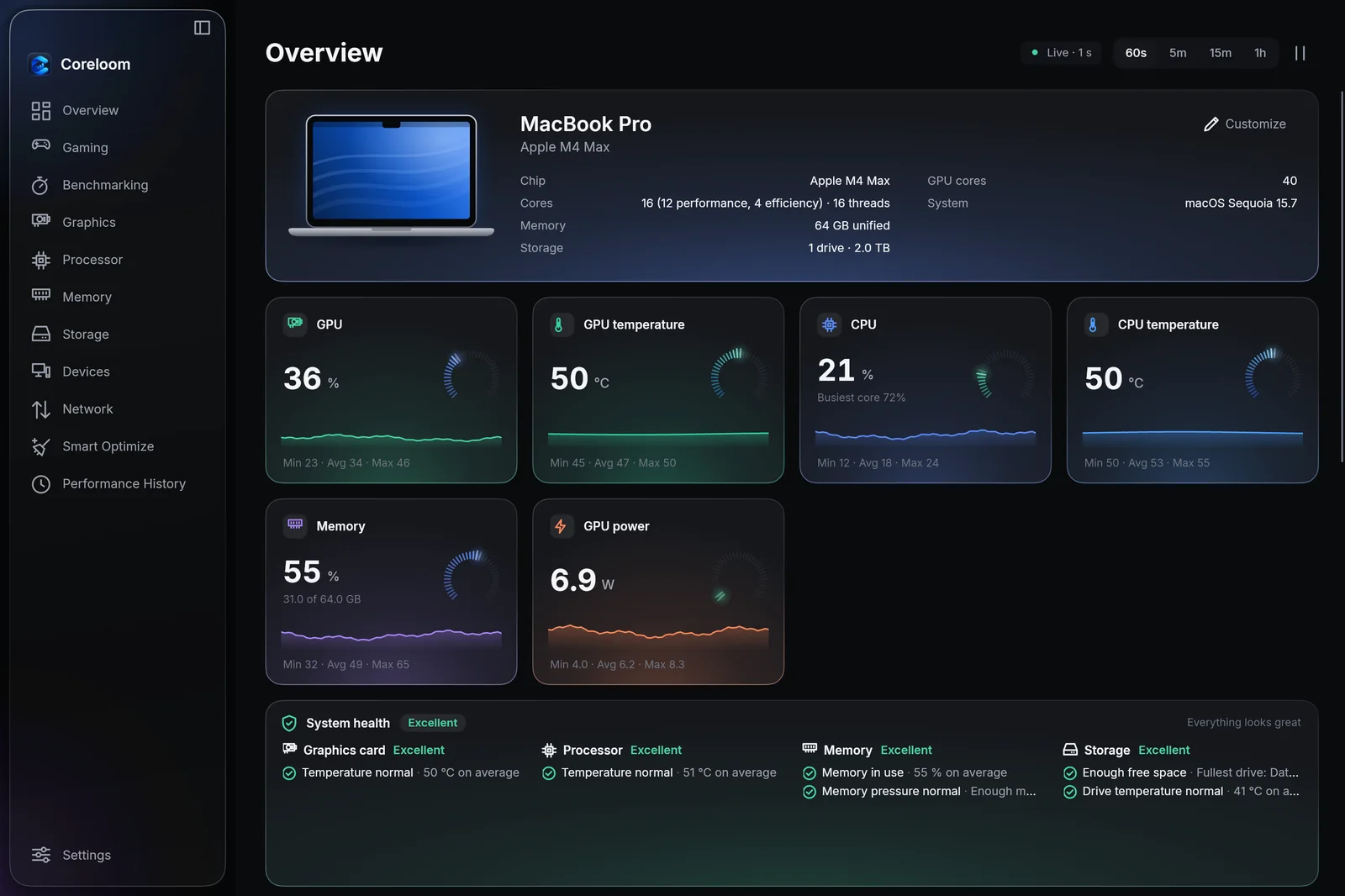Click the main window's vertical scrollbar
The image size is (1345, 896).
1342,277
